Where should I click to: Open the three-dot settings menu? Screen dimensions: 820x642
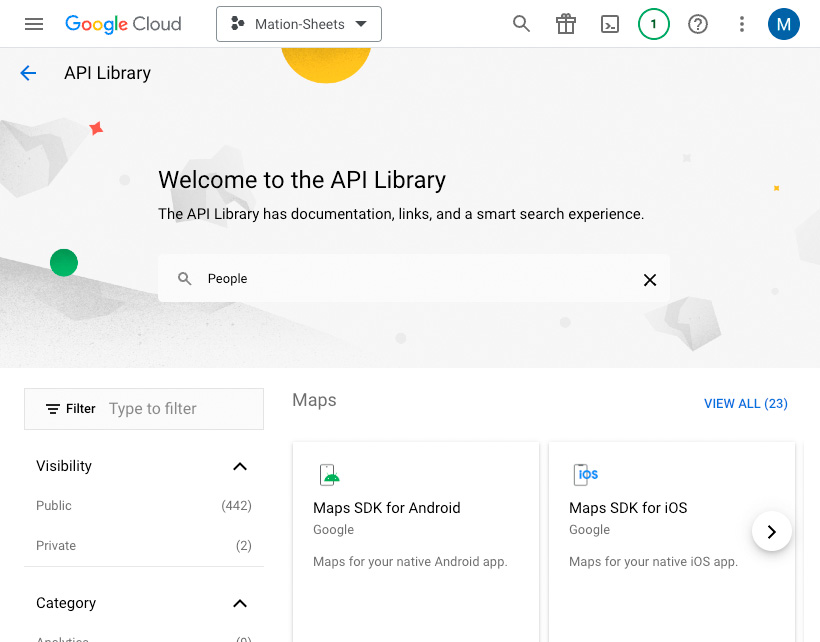[742, 24]
